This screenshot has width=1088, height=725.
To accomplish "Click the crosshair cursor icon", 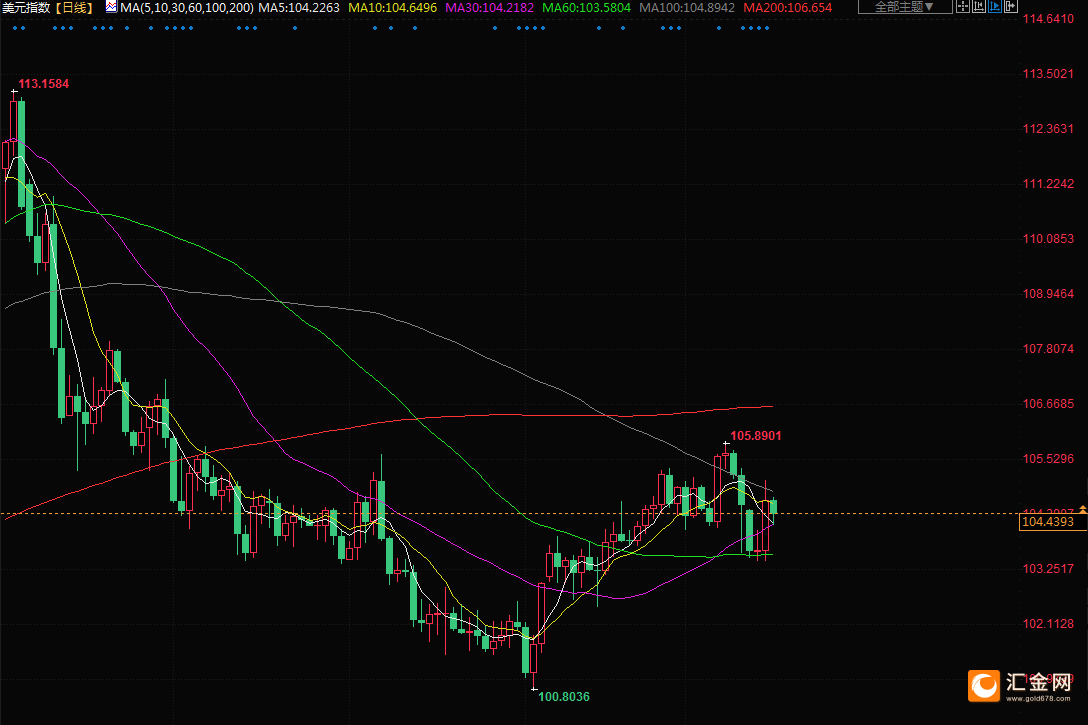I will pos(963,6).
